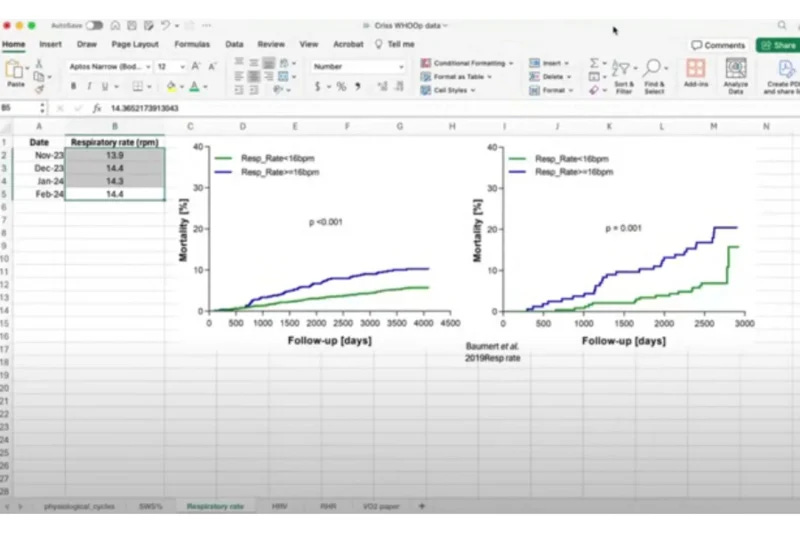
Task: Decrease font size with smaller A icon
Action: coord(212,66)
